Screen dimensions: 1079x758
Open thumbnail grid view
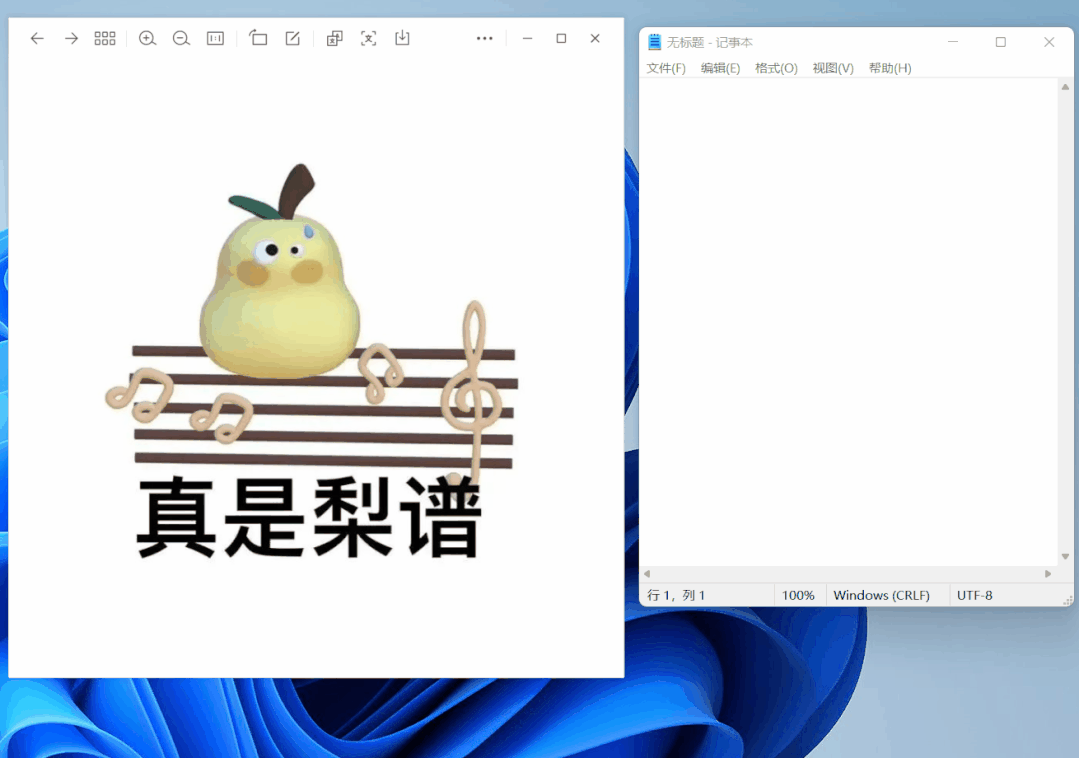[x=104, y=38]
